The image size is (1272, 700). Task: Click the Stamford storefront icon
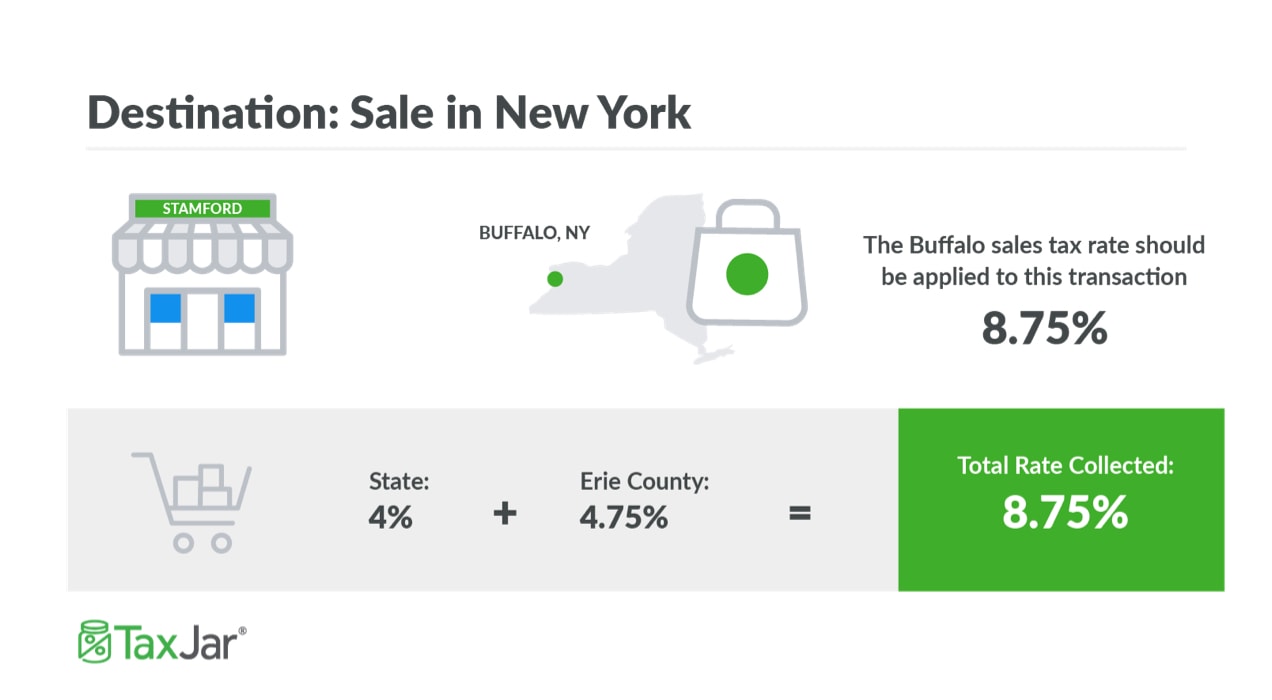click(203, 274)
